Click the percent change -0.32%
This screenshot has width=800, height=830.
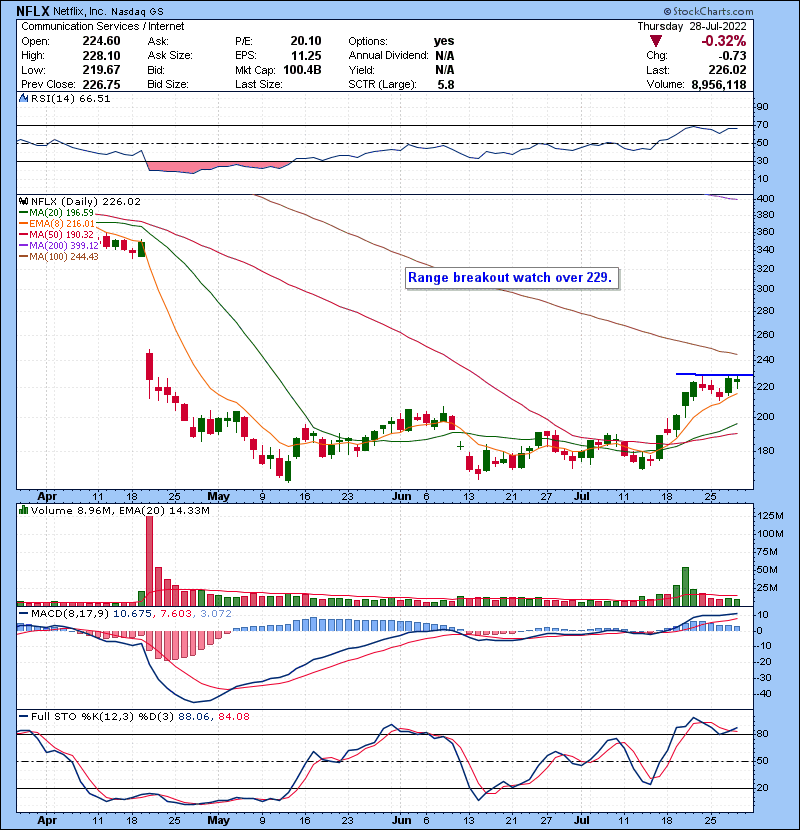724,41
